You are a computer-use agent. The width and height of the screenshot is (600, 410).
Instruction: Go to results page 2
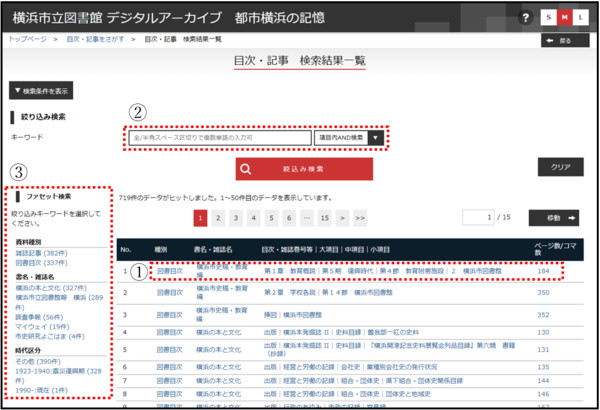[x=219, y=217]
